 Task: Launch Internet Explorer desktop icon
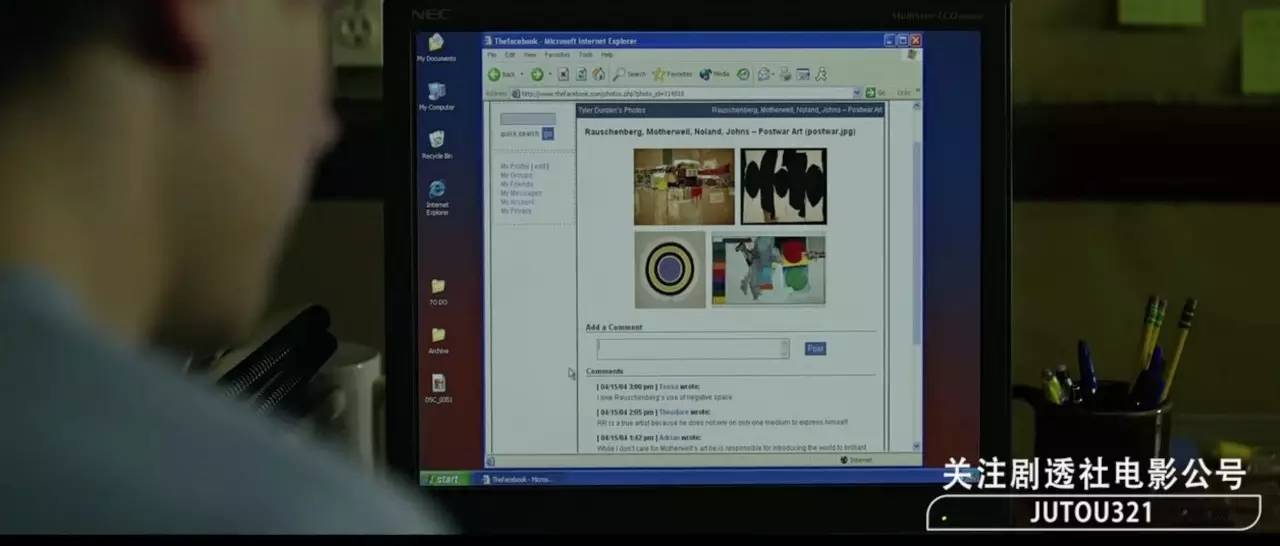[437, 197]
